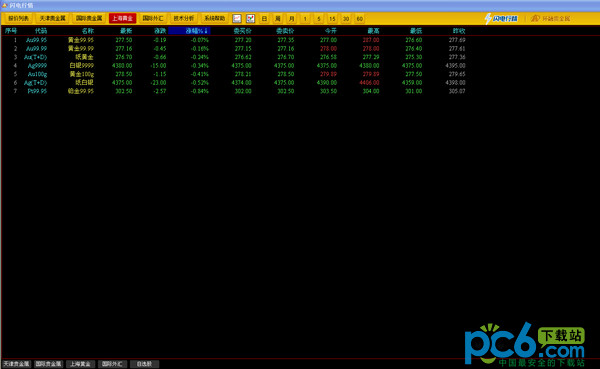Sort by 今开 column header
Viewport: 600px width, 369px height.
[331, 31]
